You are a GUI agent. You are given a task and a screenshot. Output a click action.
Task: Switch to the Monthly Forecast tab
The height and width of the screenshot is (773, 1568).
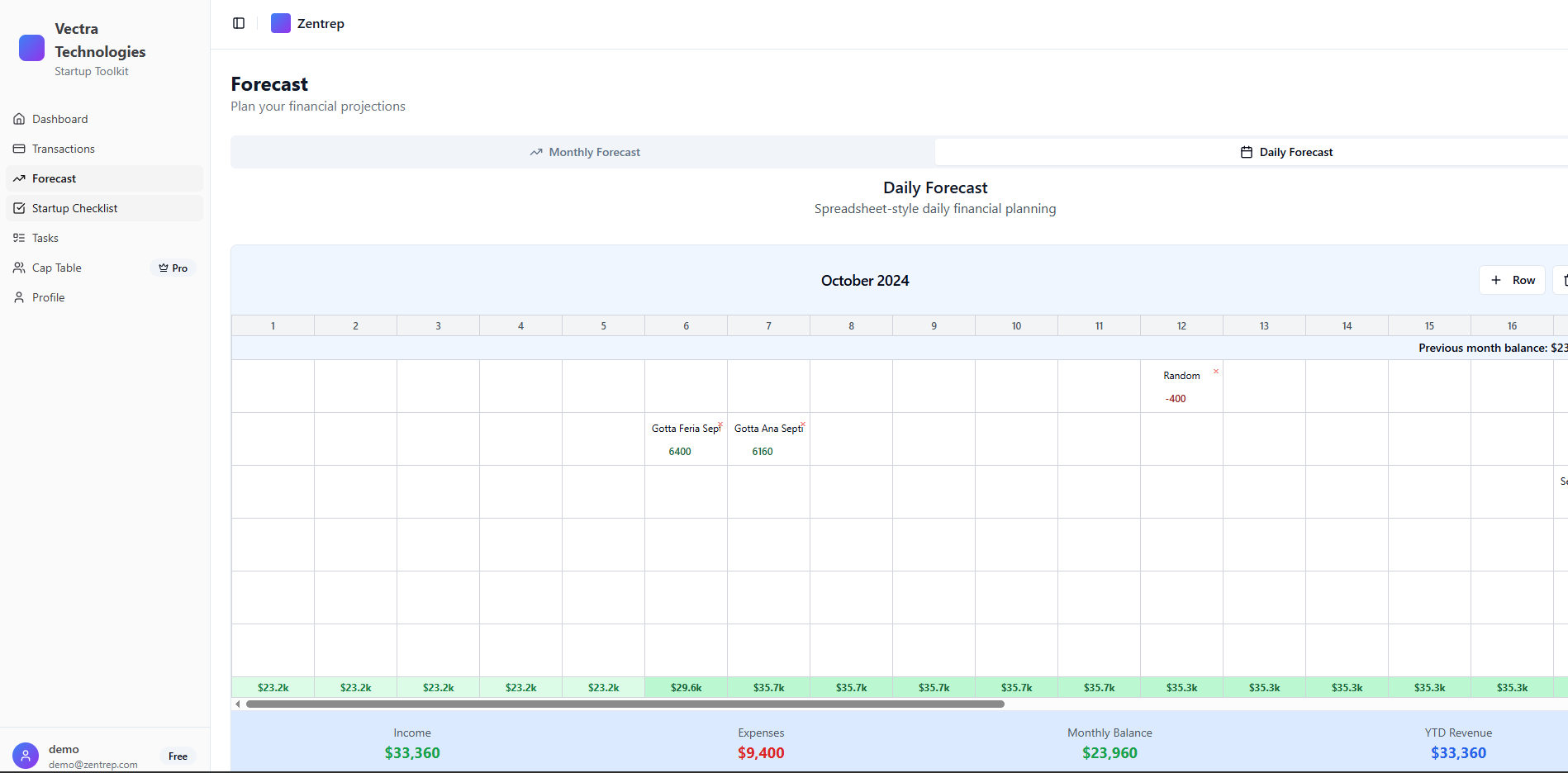point(584,152)
